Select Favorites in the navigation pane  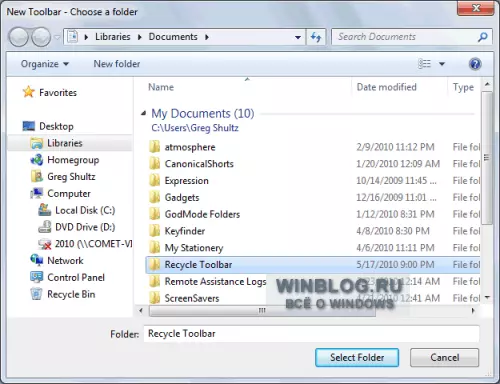point(50,92)
